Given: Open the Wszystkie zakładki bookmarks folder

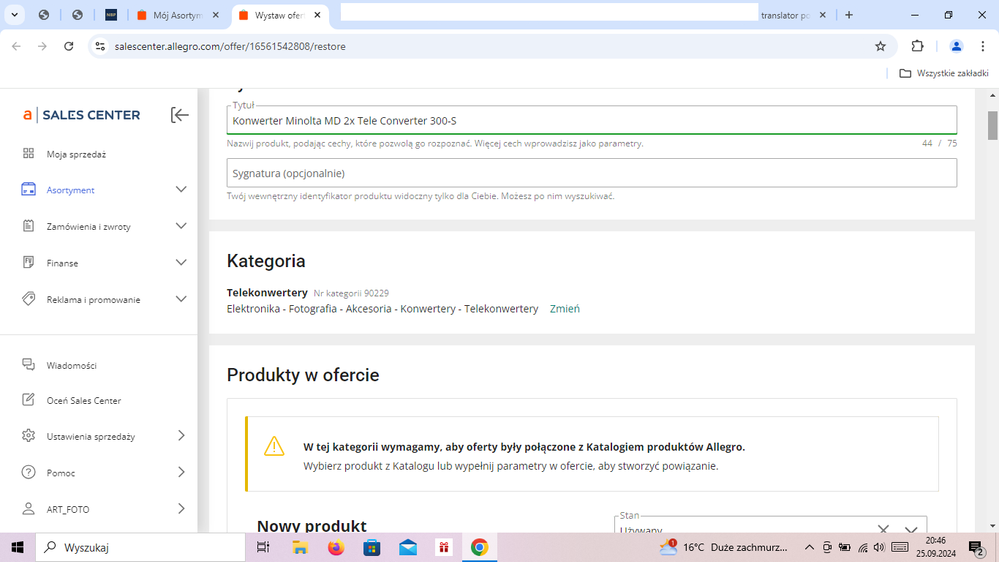Looking at the screenshot, I should coord(944,73).
